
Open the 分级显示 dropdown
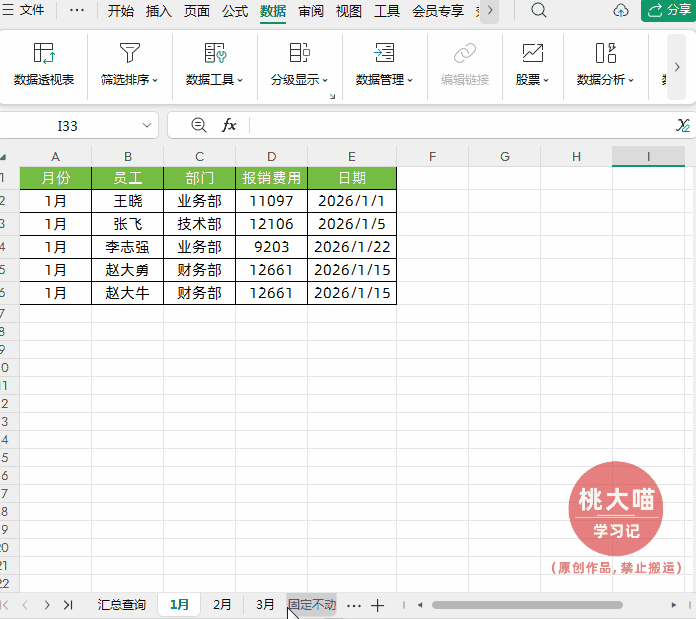point(299,64)
